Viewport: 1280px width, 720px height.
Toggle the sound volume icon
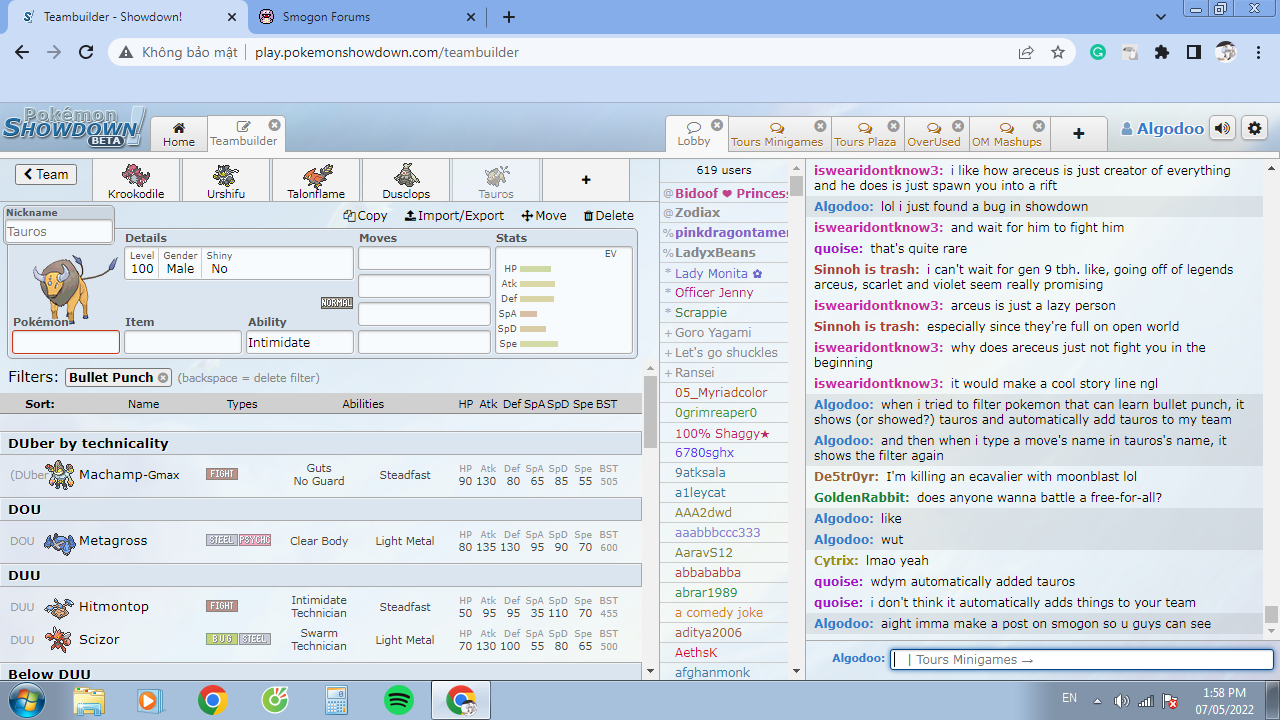pos(1222,129)
